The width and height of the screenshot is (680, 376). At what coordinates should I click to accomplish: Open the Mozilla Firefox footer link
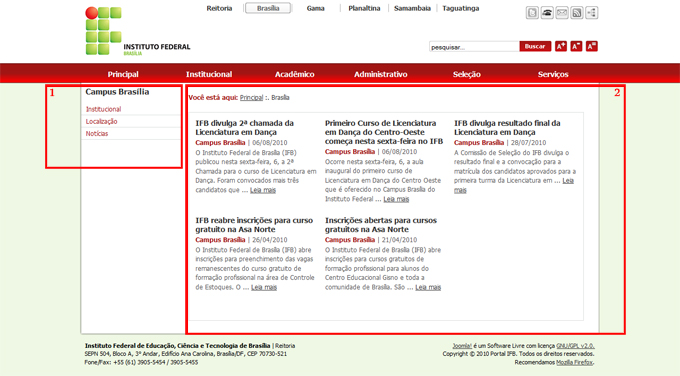point(575,362)
